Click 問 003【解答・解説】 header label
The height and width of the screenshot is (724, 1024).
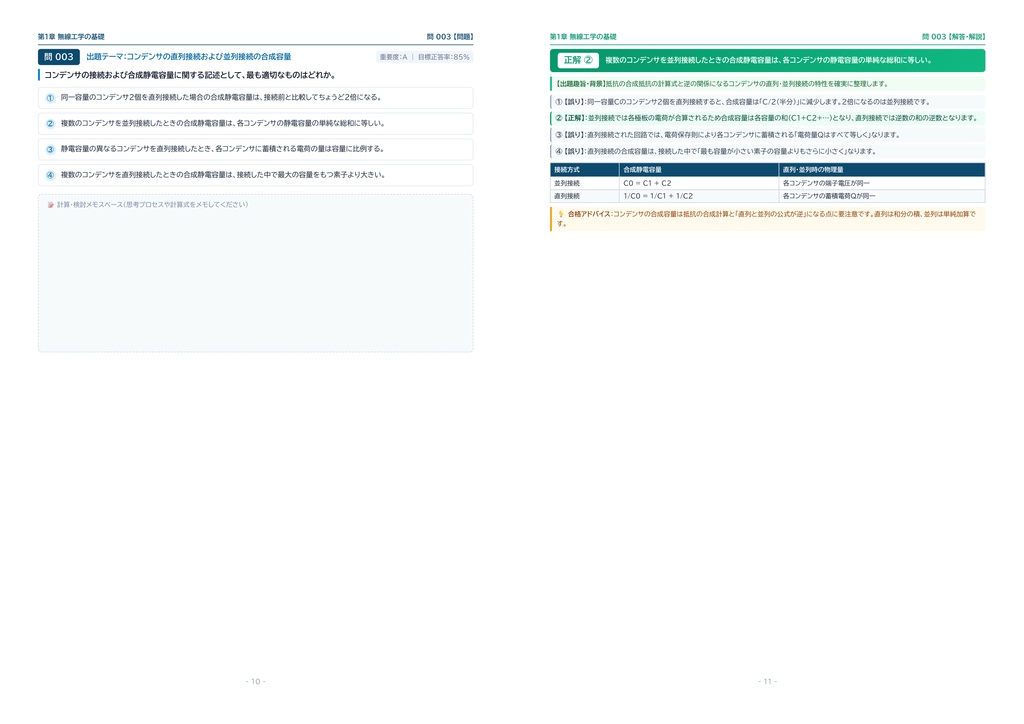click(953, 37)
